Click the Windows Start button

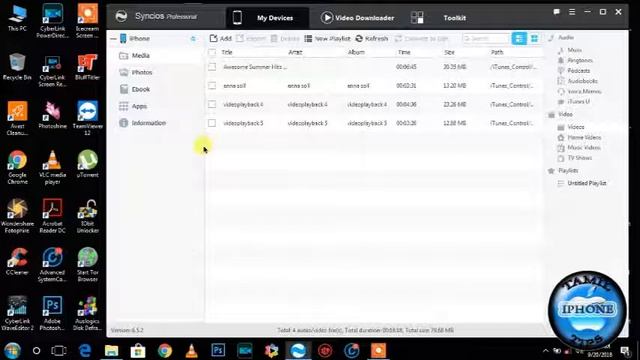[12, 351]
